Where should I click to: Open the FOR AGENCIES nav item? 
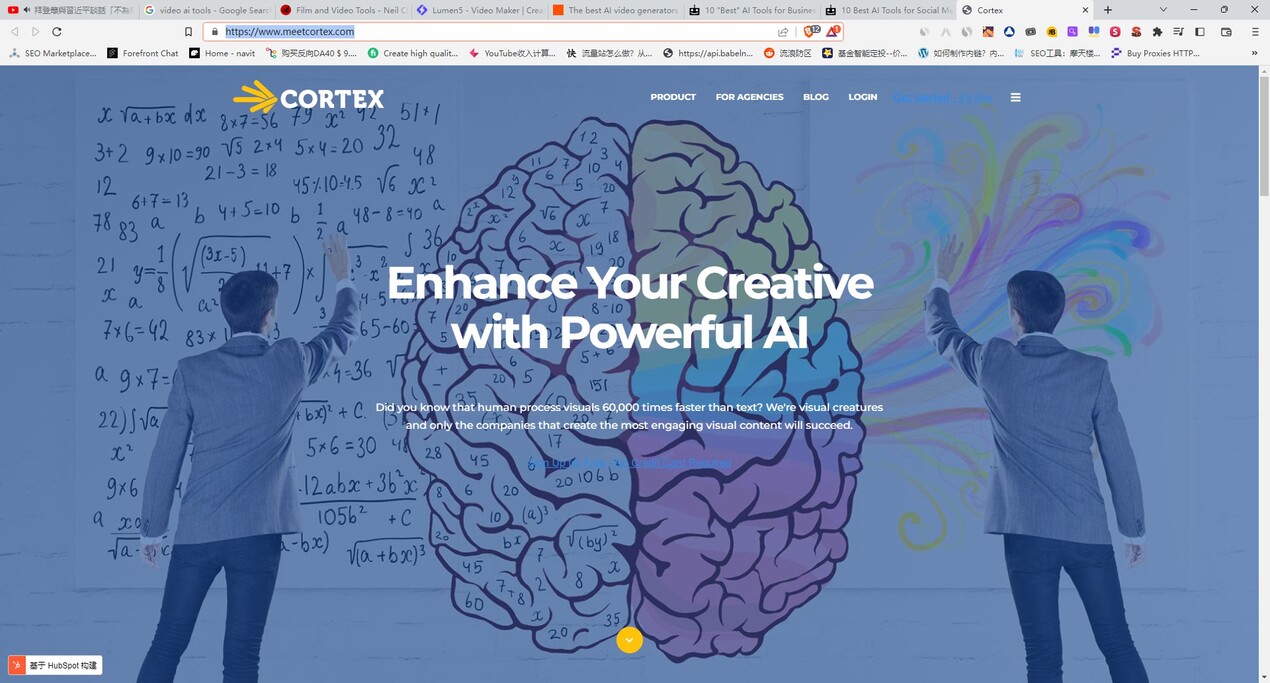tap(749, 97)
